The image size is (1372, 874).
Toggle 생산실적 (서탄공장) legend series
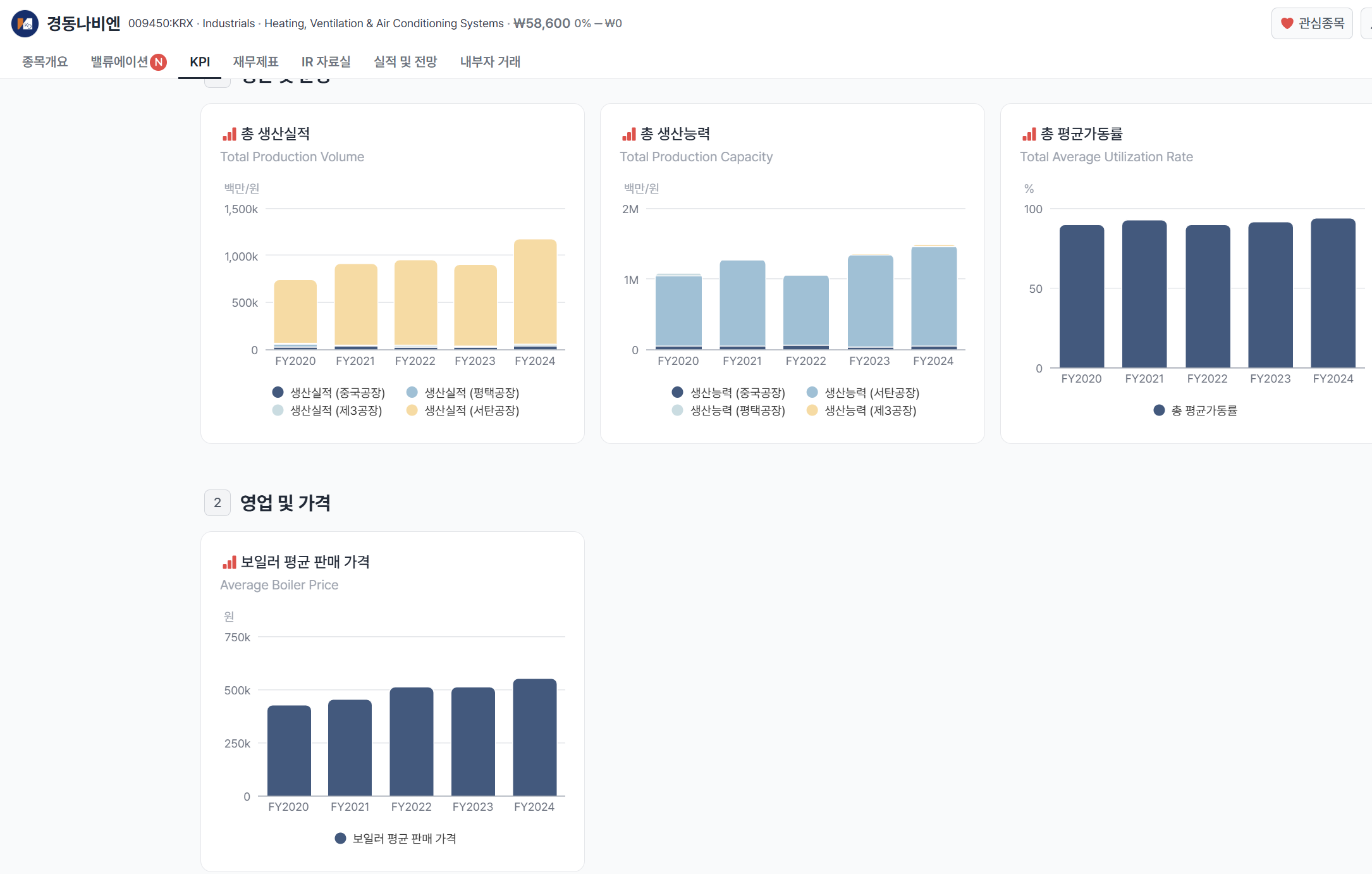463,410
